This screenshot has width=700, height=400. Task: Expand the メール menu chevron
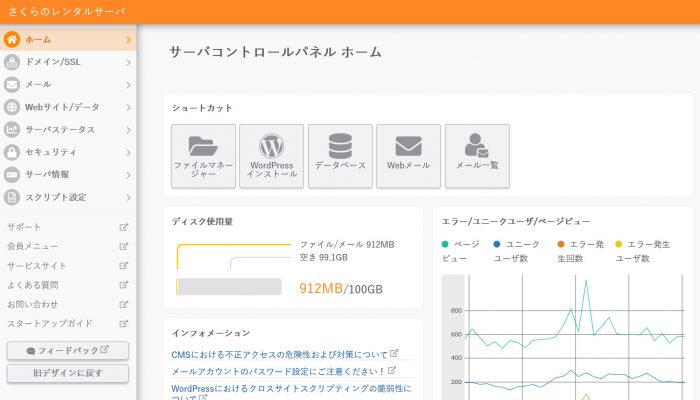(129, 85)
